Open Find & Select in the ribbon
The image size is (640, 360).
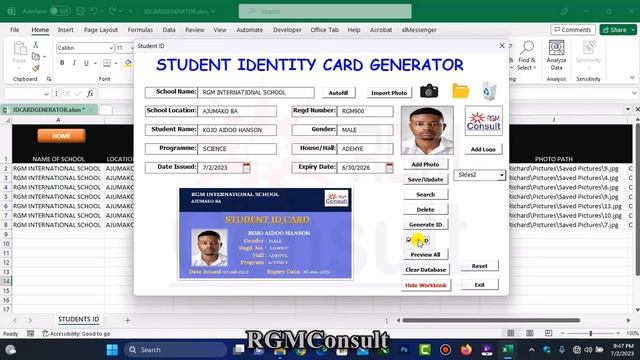point(527,55)
